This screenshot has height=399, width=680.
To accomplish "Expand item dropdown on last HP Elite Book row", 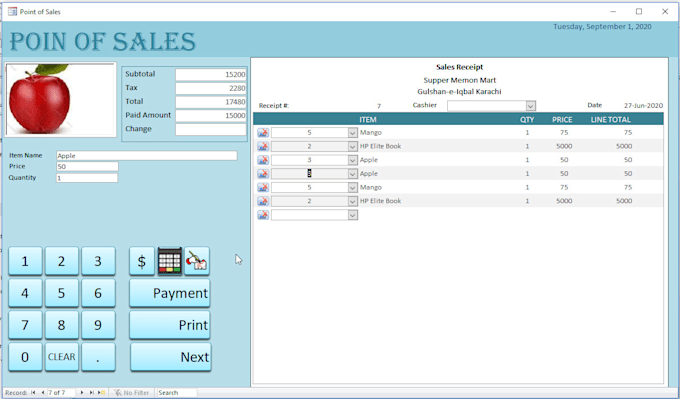I will click(x=353, y=201).
